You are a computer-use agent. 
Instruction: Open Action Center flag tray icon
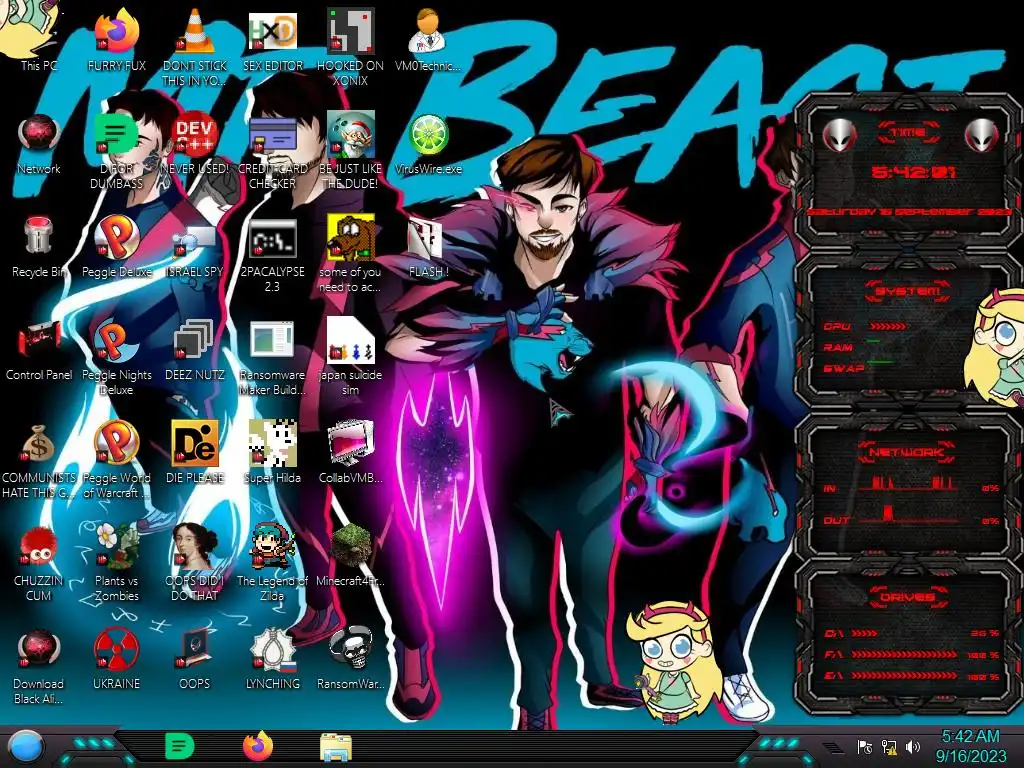pos(865,747)
